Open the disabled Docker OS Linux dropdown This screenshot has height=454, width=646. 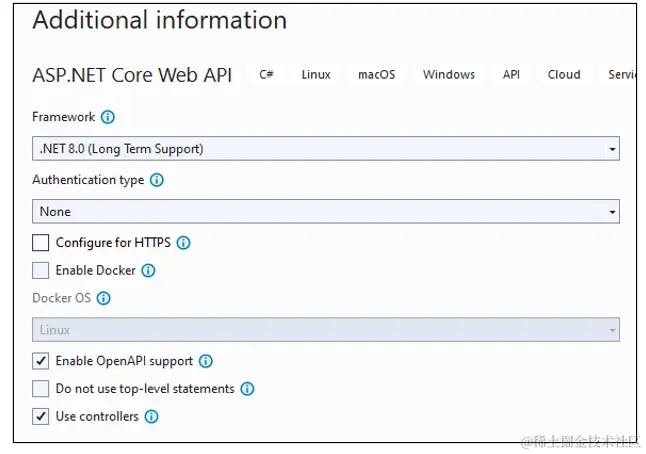point(326,330)
